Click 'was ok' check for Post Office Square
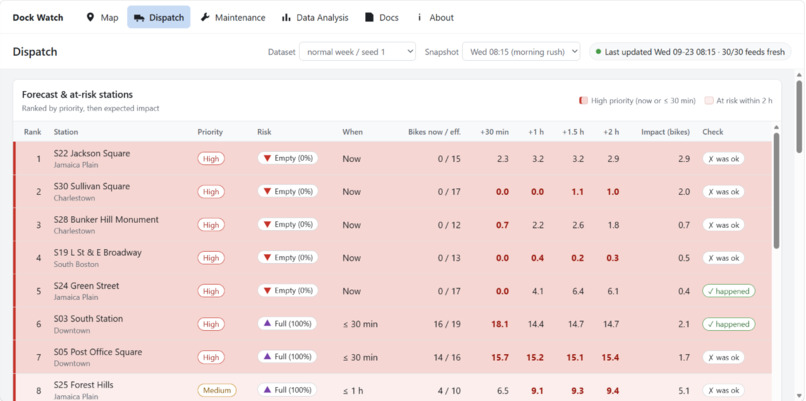The height and width of the screenshot is (401, 806). click(x=723, y=357)
